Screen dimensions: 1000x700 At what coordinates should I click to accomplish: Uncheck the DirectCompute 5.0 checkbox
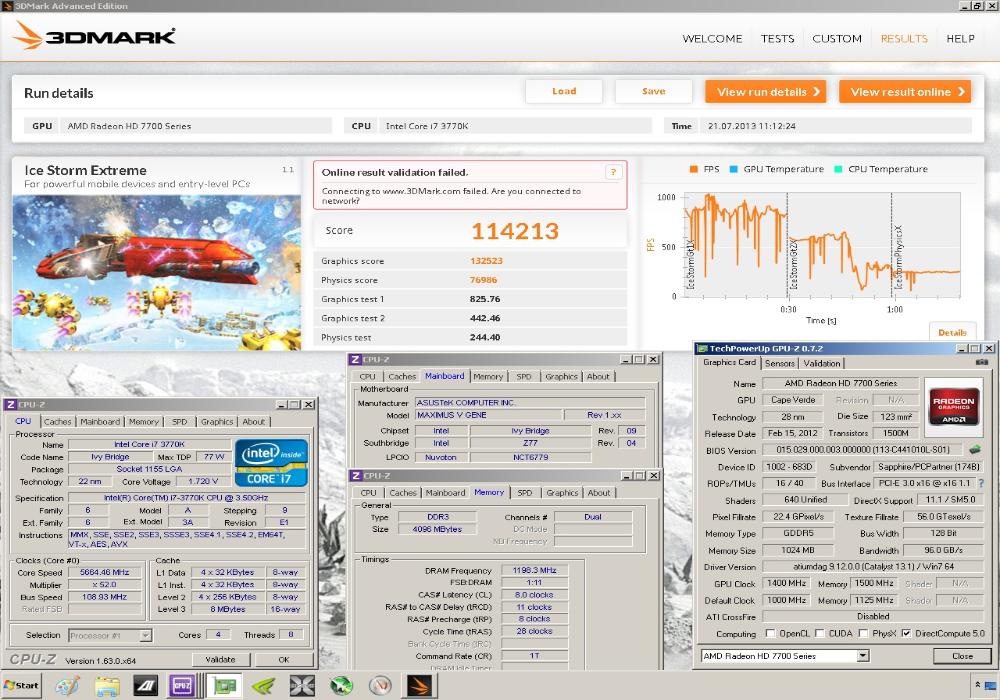point(906,633)
